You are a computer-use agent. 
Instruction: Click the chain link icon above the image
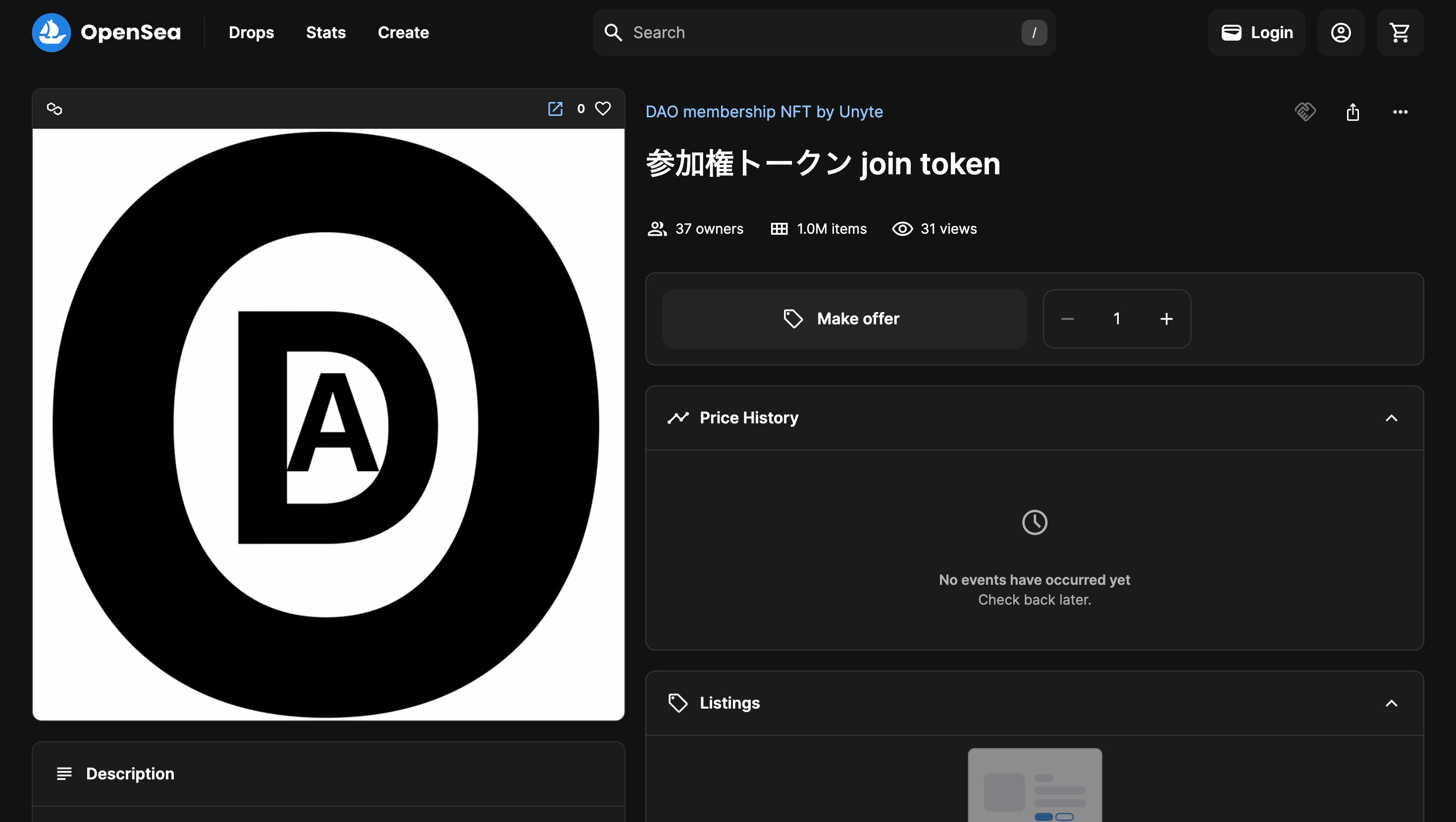coord(54,108)
